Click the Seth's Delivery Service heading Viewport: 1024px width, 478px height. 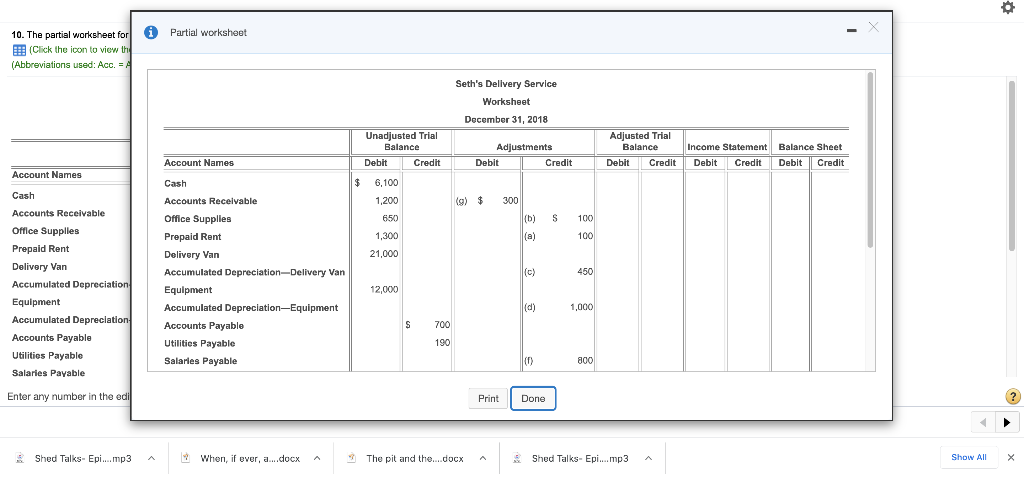pos(506,84)
